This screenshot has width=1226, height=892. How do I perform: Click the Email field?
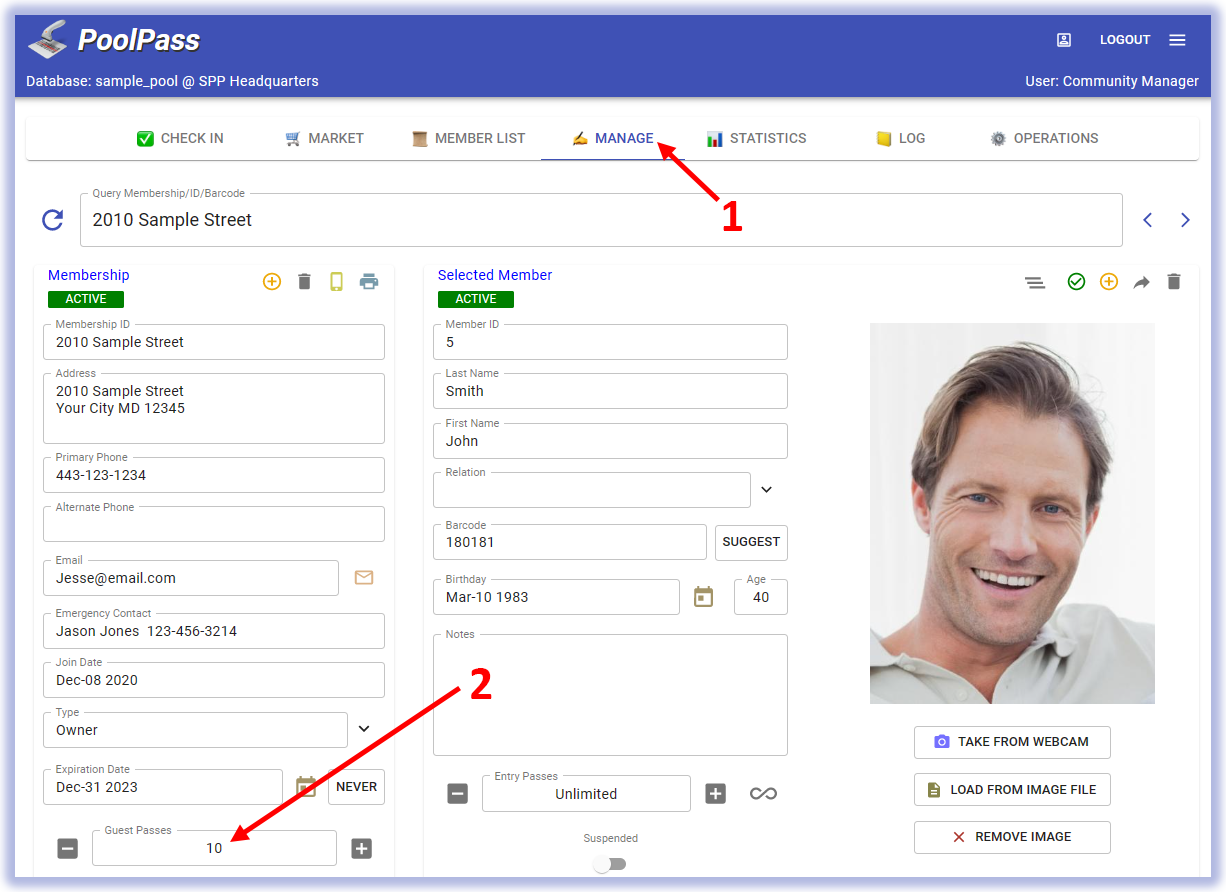[191, 578]
